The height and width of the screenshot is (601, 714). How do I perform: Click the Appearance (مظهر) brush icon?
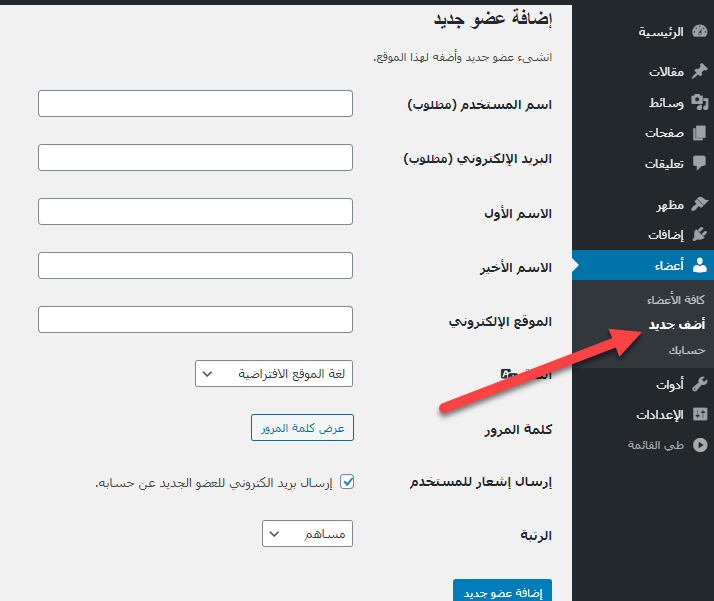click(699, 205)
